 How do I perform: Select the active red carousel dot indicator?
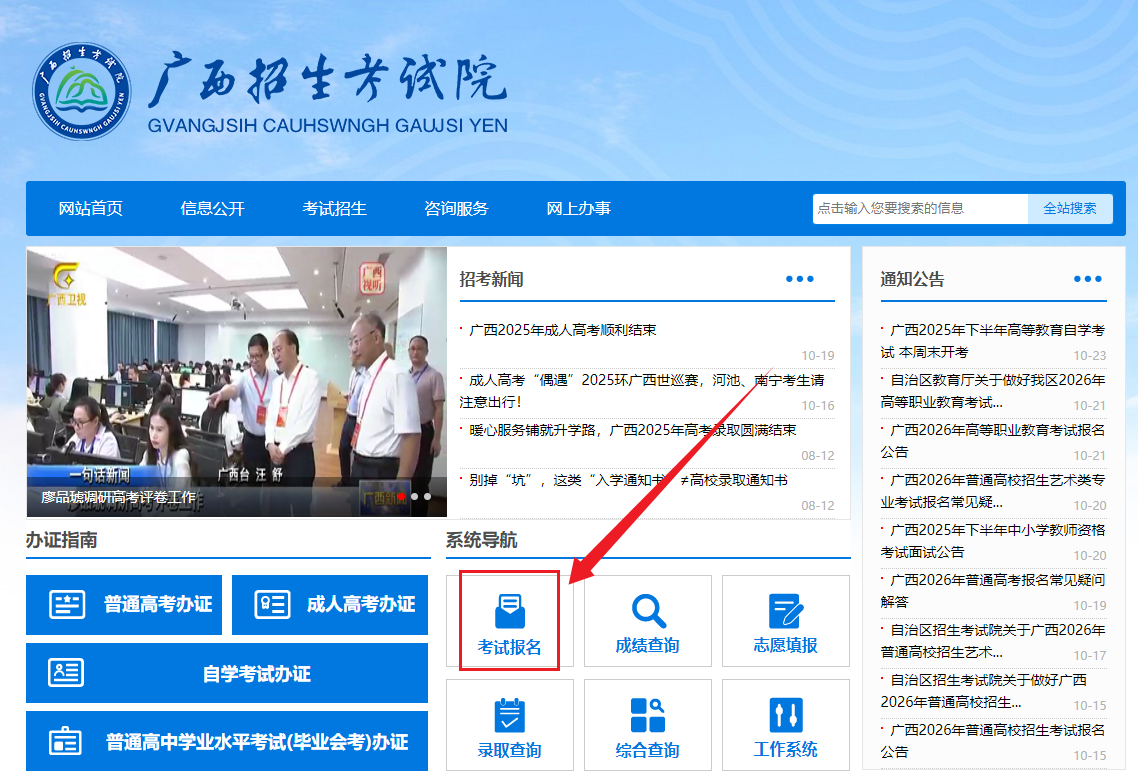[401, 496]
